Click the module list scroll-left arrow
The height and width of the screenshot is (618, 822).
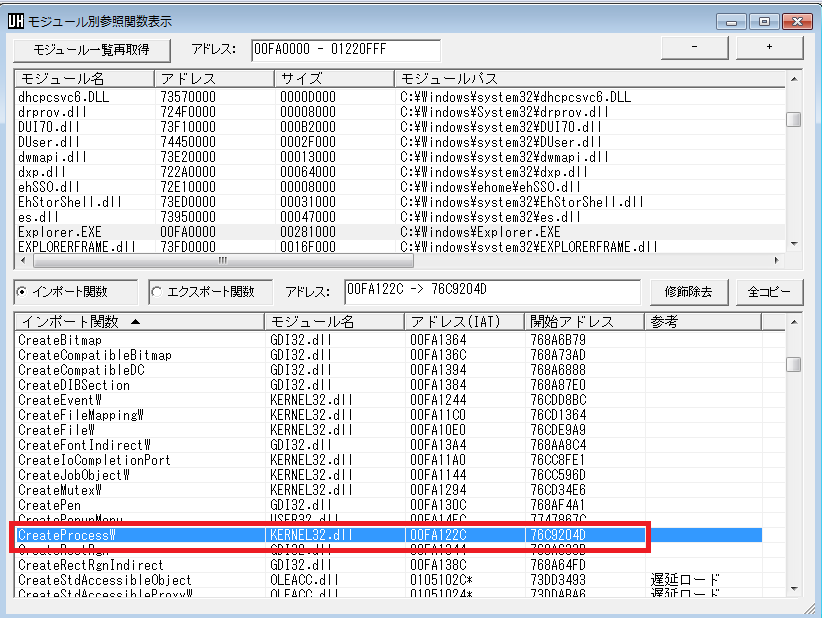(23, 261)
